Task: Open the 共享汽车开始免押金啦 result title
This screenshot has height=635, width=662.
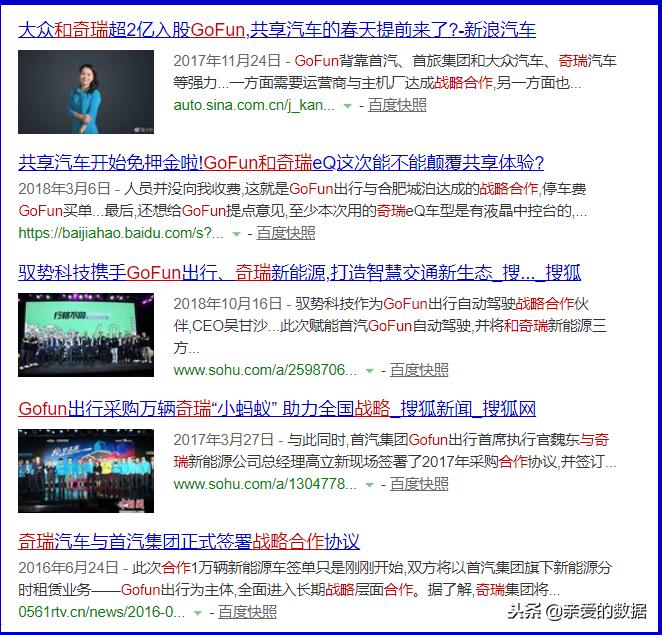Action: pyautogui.click(x=281, y=163)
